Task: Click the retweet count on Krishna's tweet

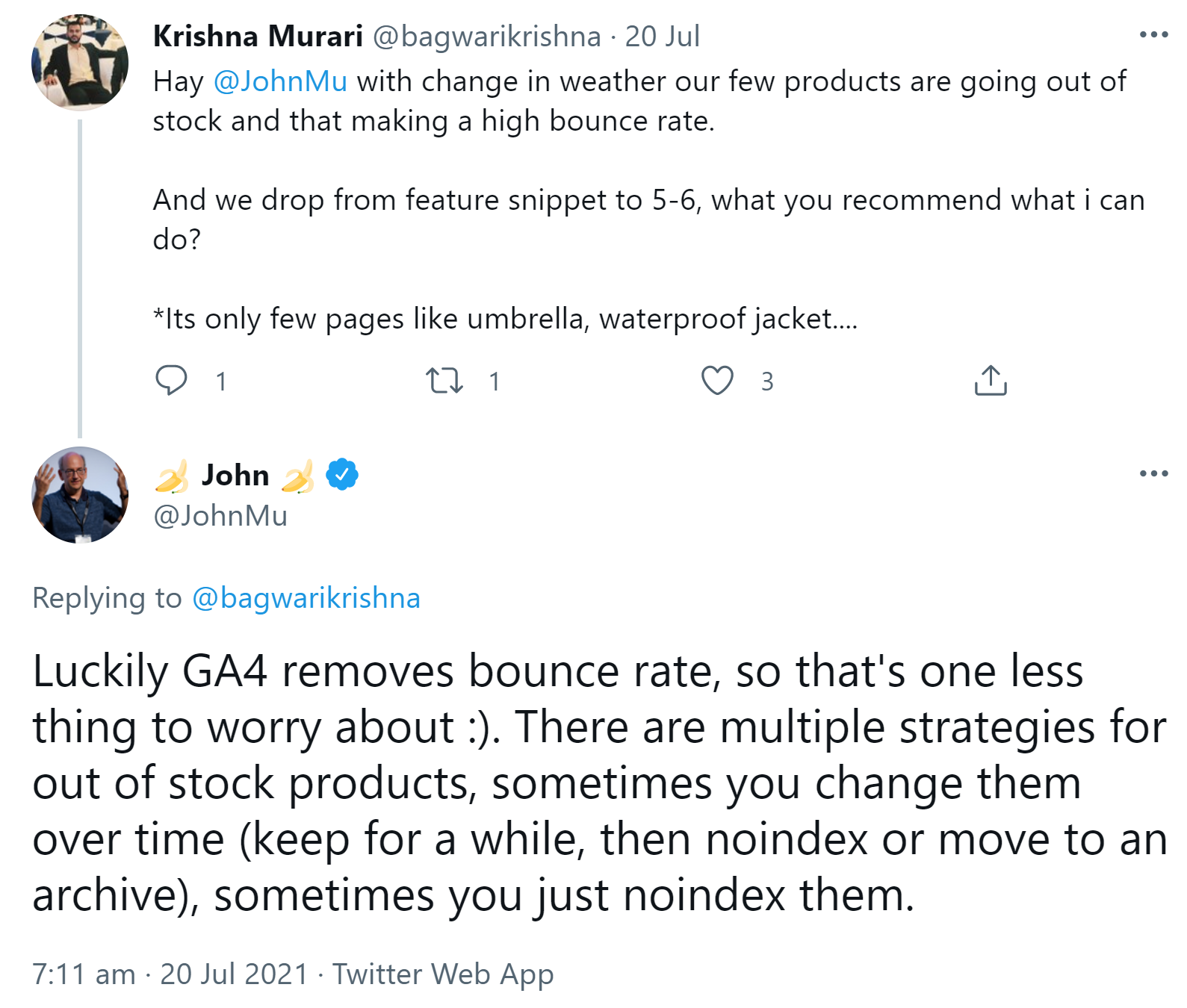Action: 494,382
